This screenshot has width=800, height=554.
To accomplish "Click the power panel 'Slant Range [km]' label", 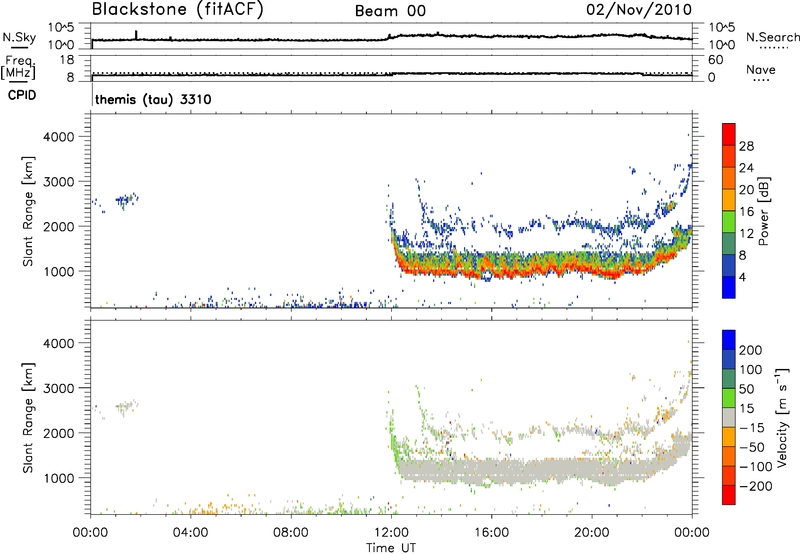I will [28, 211].
